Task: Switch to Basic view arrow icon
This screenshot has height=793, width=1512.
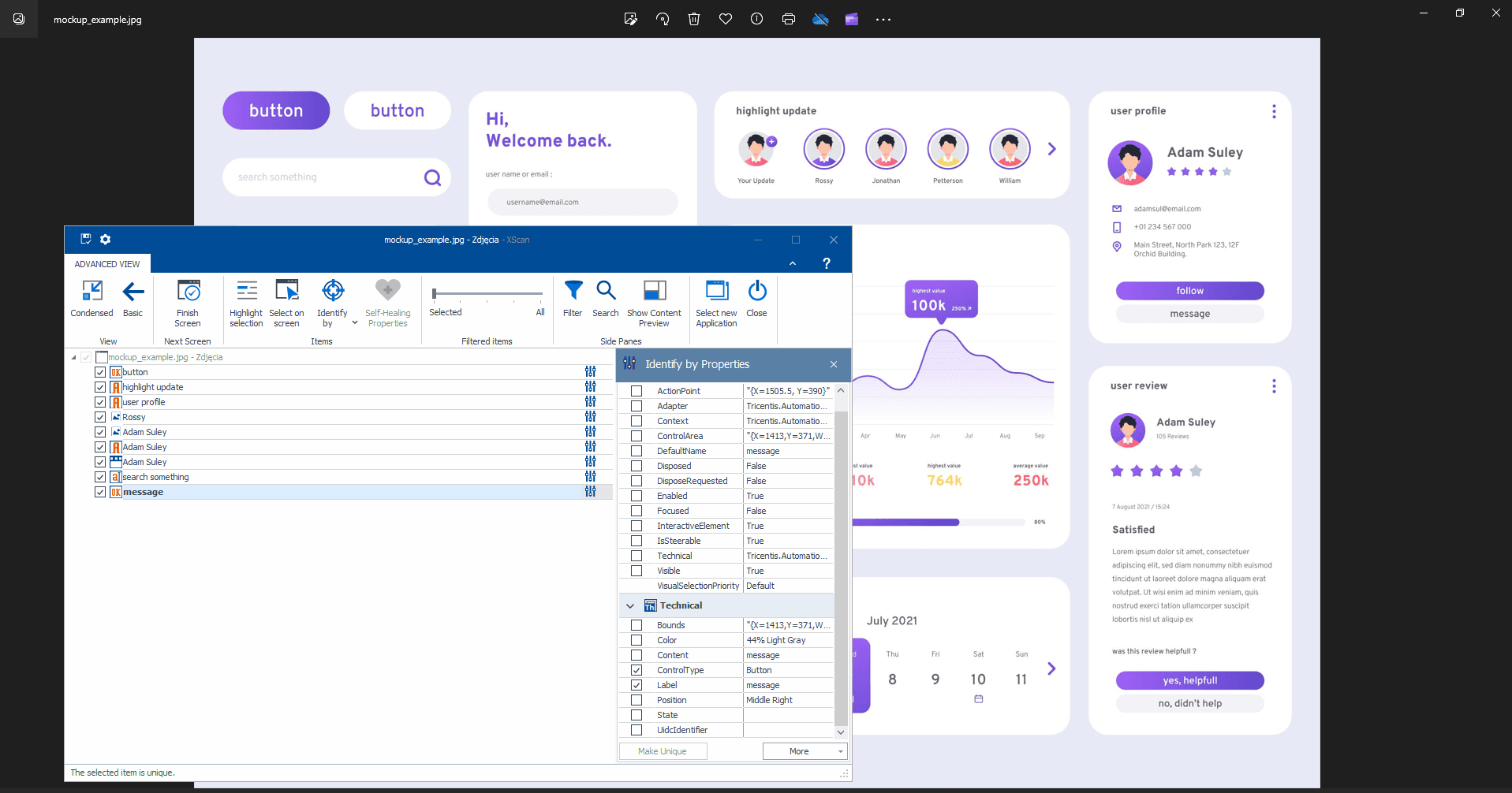Action: click(133, 292)
